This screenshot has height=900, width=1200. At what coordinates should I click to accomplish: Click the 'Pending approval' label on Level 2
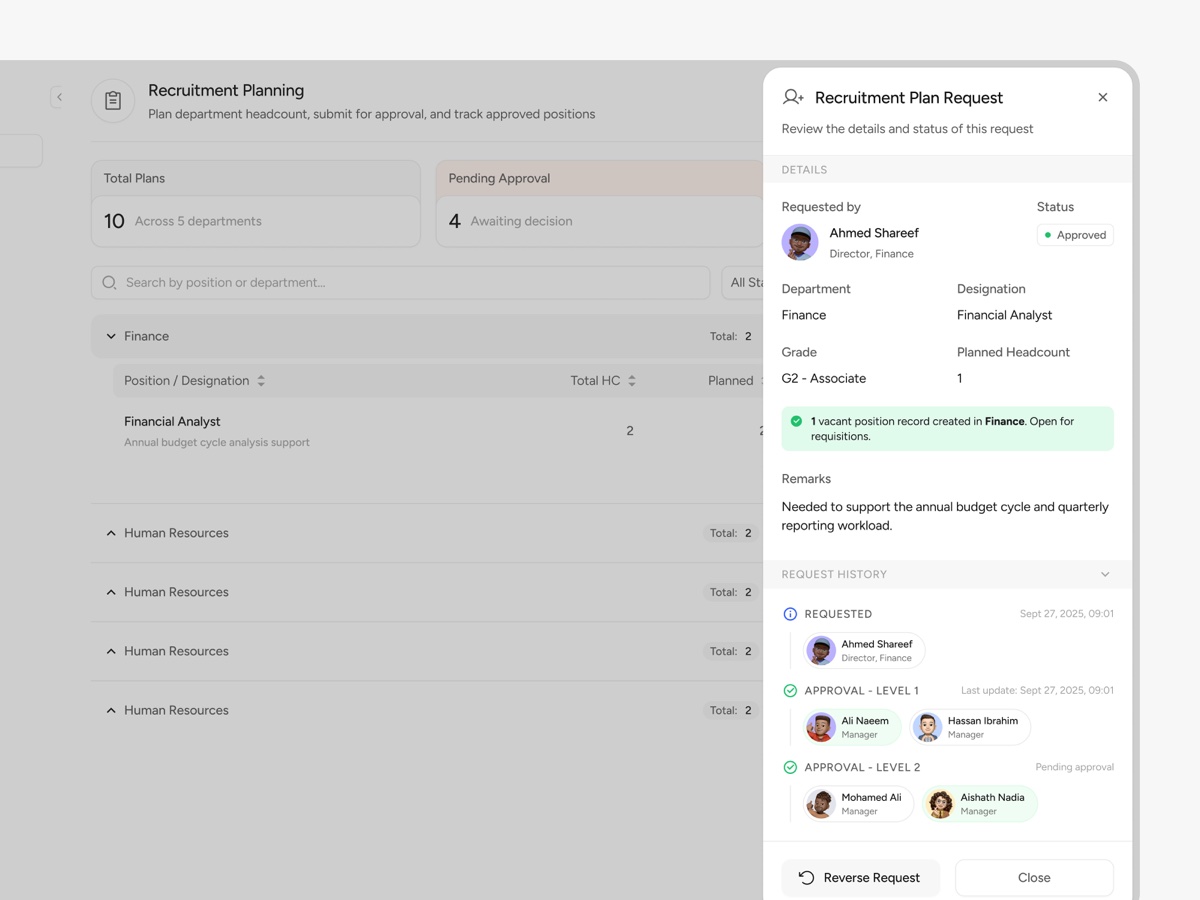(x=1074, y=768)
